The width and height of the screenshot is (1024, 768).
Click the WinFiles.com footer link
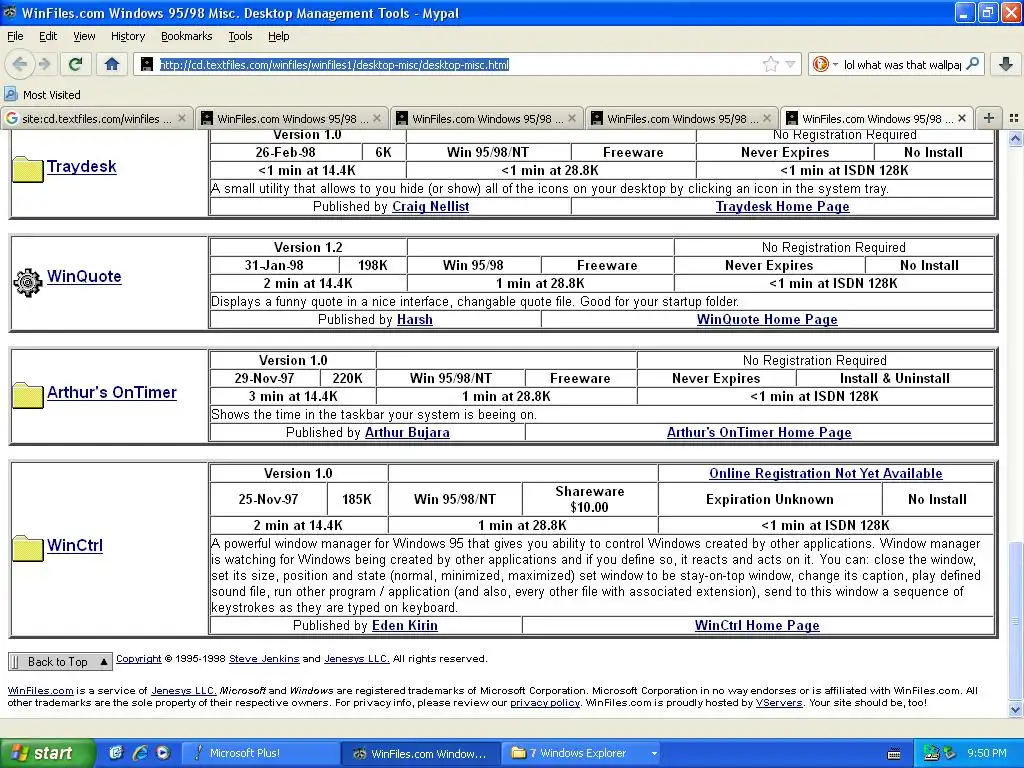tap(40, 691)
